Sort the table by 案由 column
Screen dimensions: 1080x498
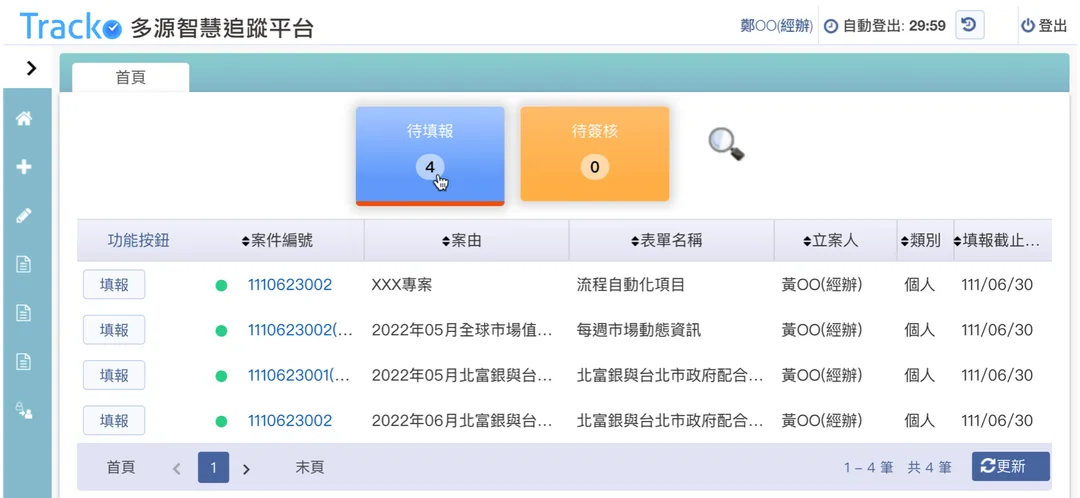[461, 240]
